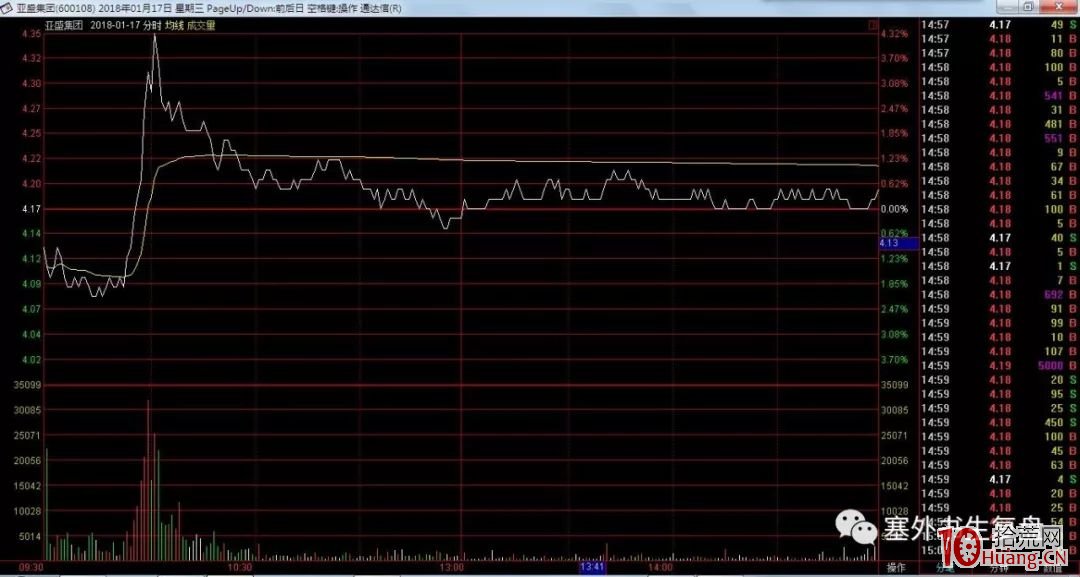
Task: Click the 操作 button below the chart
Action: (x=896, y=568)
